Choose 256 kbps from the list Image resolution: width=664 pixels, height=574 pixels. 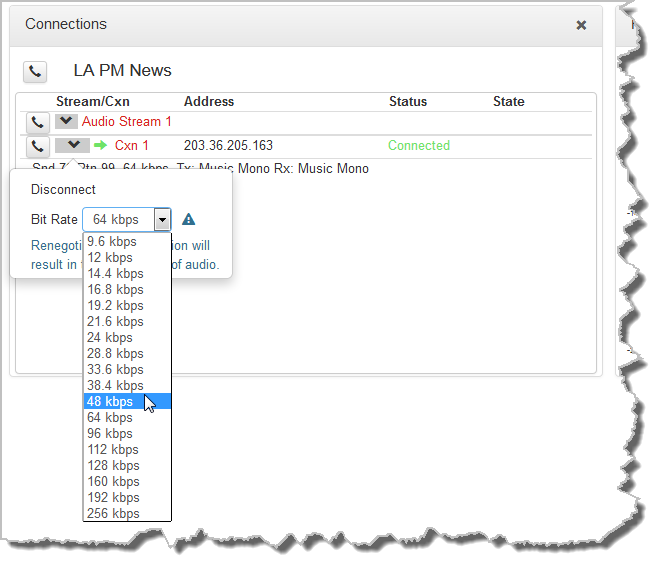127,513
